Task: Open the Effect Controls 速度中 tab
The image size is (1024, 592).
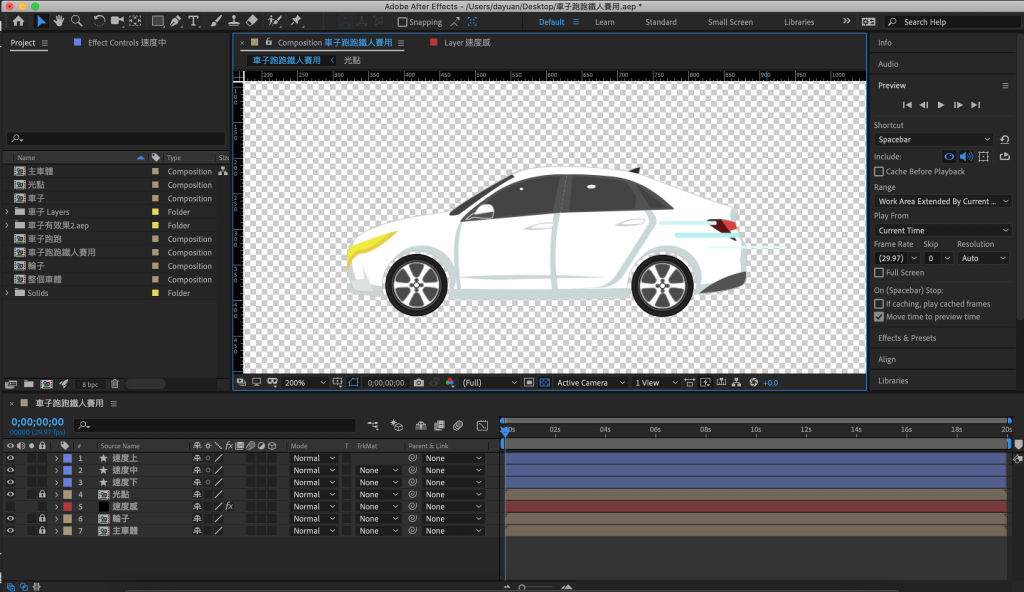Action: [126, 43]
